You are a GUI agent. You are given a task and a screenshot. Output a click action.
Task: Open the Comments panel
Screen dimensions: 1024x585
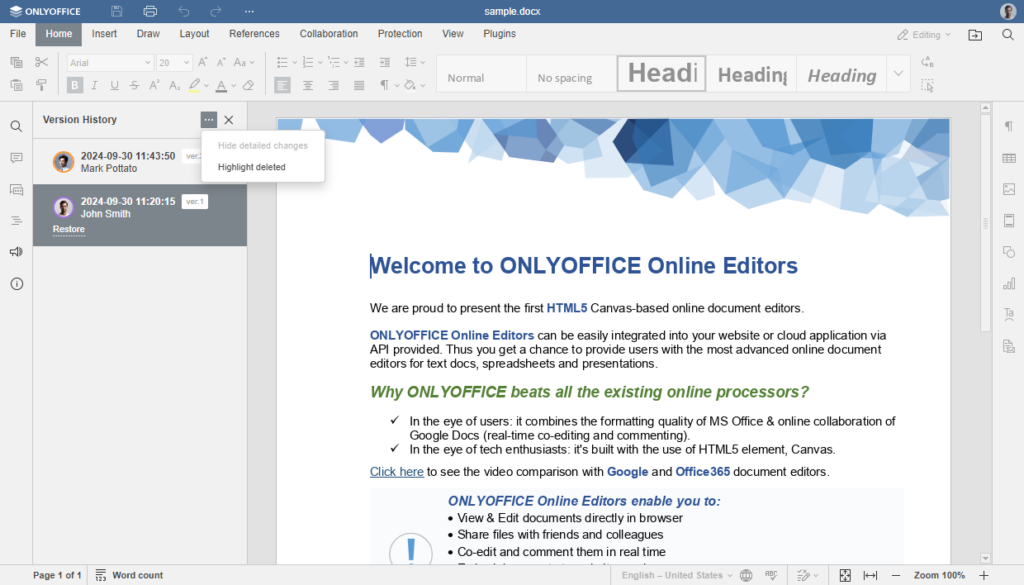click(x=17, y=159)
